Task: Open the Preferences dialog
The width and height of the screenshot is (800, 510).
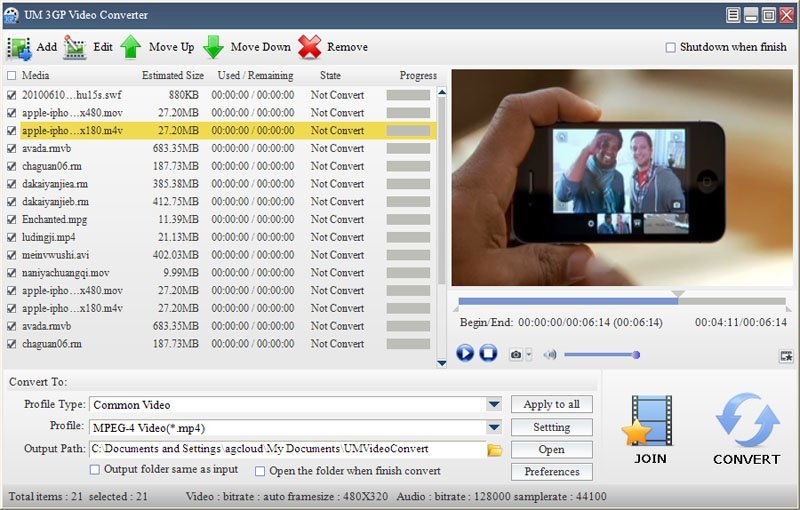Action: [x=551, y=471]
